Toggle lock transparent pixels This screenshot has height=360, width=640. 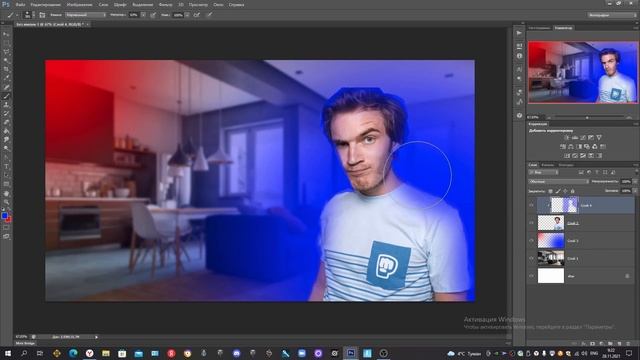pos(550,191)
